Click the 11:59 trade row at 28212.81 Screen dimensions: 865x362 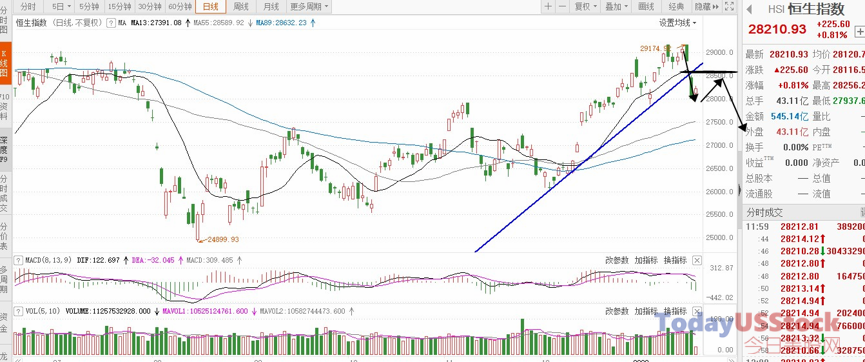[x=805, y=226]
